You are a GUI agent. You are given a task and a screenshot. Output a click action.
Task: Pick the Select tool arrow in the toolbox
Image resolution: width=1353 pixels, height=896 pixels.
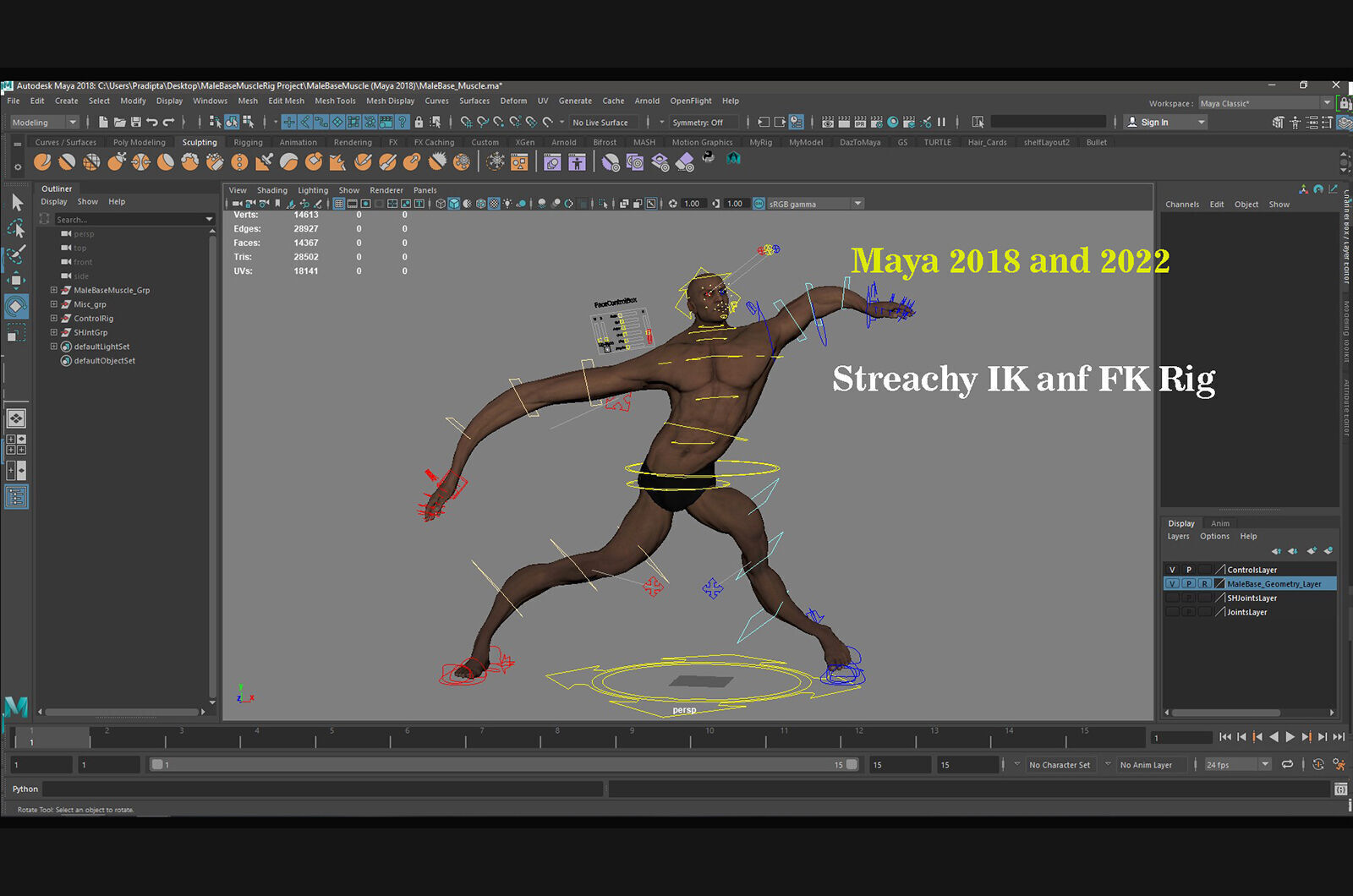point(16,203)
